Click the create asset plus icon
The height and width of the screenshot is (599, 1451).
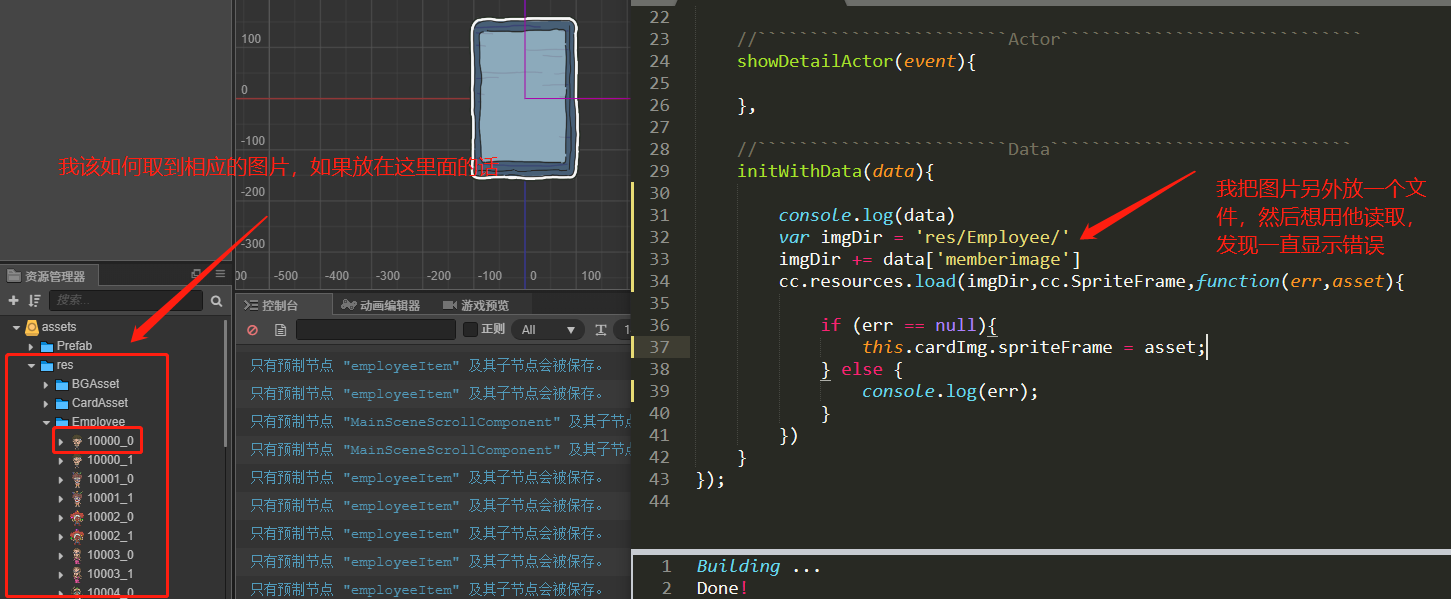click(x=13, y=300)
